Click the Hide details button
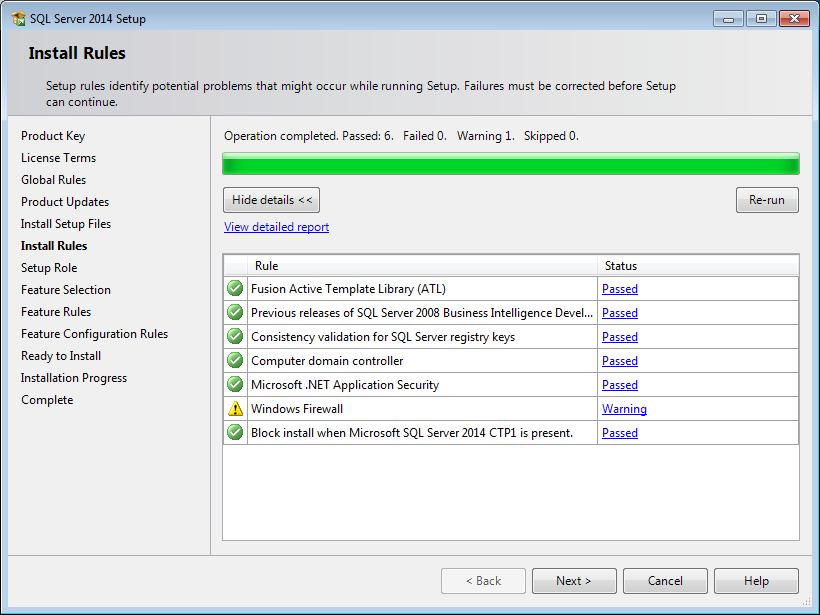 tap(270, 200)
